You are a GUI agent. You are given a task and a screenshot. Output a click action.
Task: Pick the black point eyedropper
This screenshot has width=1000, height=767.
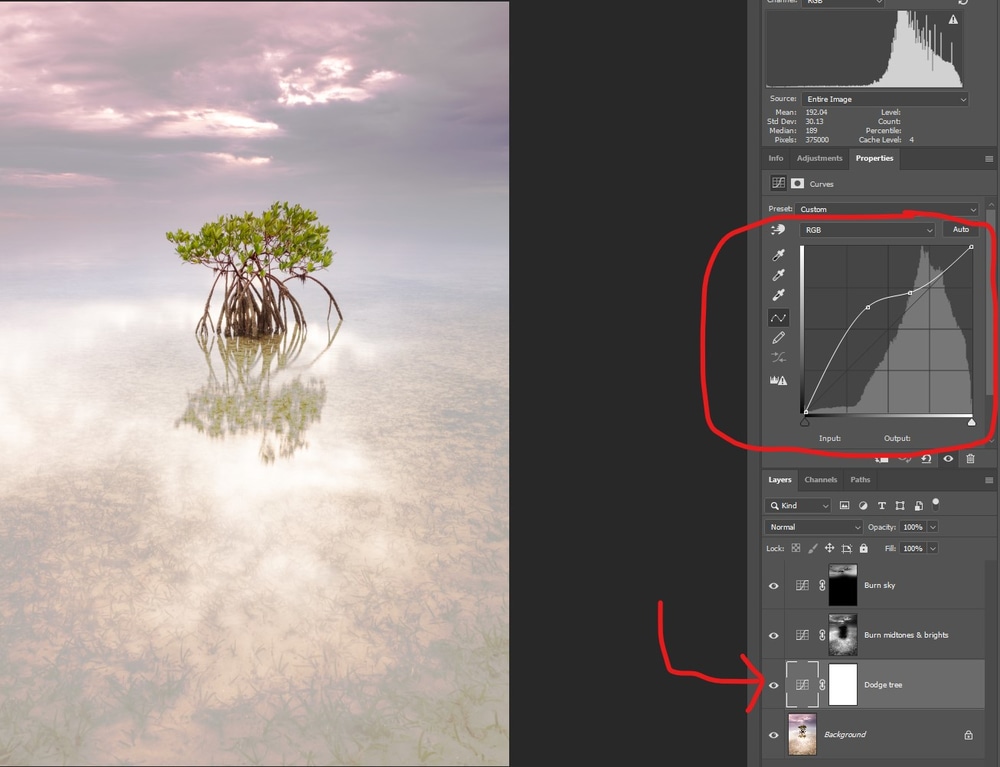click(x=778, y=255)
